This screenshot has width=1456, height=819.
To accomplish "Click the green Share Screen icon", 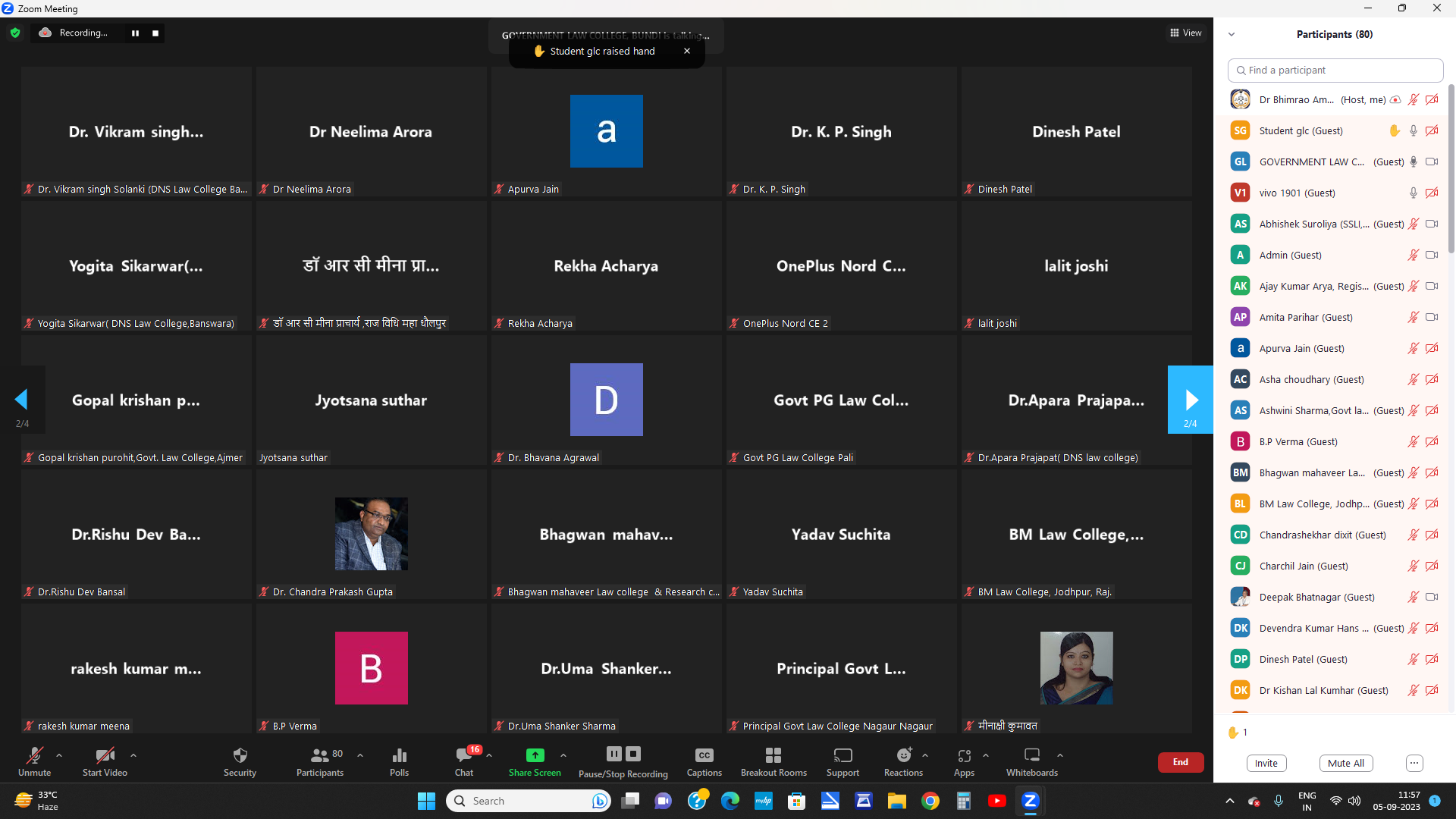I will [x=535, y=755].
